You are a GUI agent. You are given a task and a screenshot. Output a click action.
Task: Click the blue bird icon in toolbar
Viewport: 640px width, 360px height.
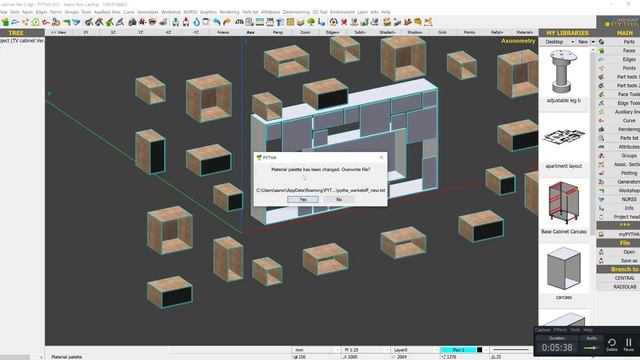tap(76, 22)
